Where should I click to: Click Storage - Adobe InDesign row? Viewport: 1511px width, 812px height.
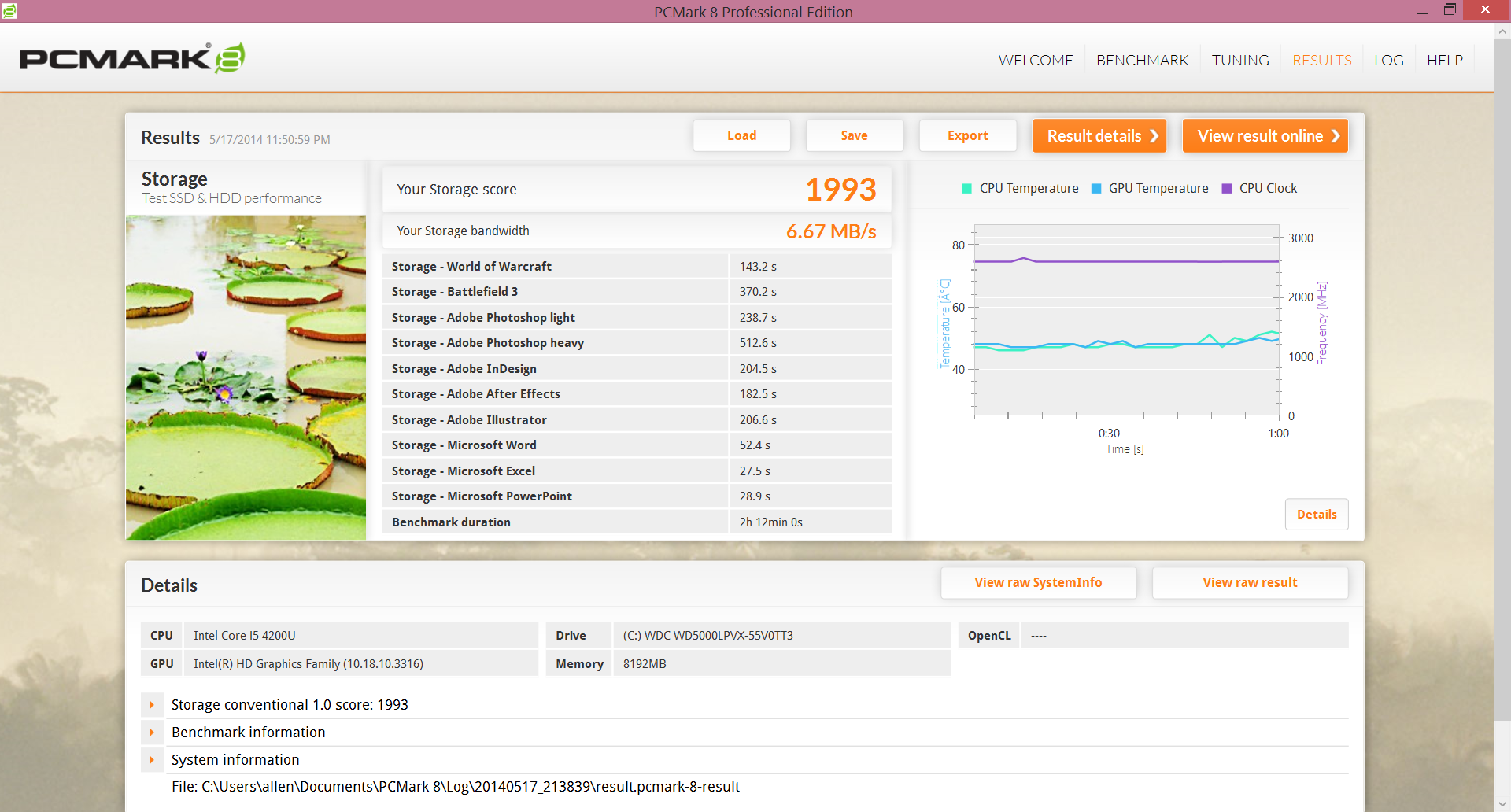tap(637, 368)
